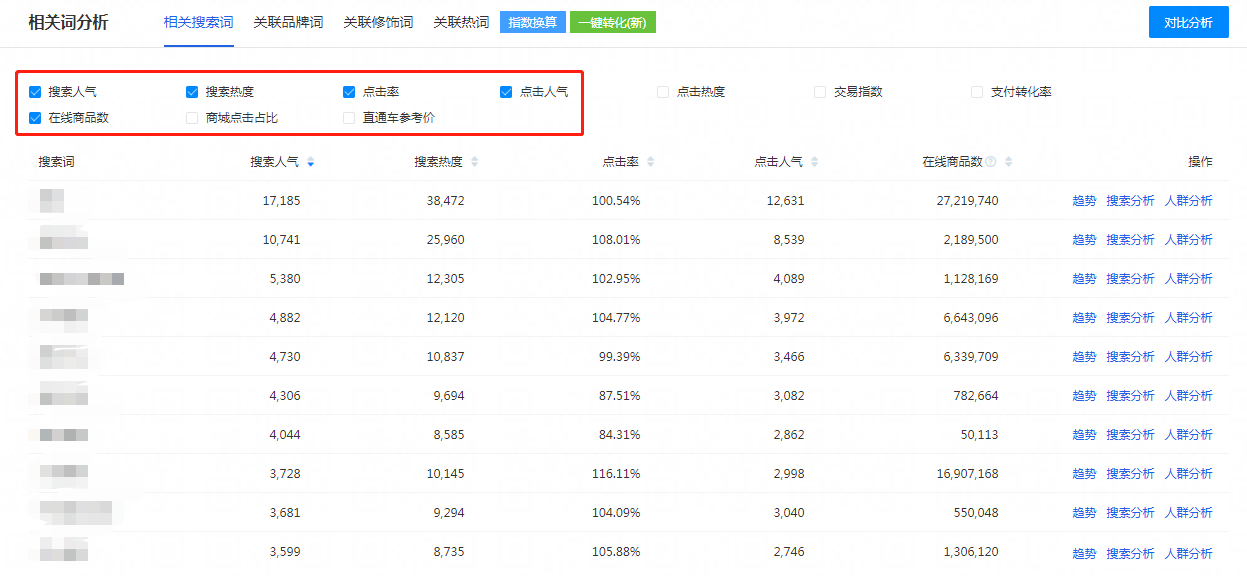Select the 关联热词 tab

(461, 22)
